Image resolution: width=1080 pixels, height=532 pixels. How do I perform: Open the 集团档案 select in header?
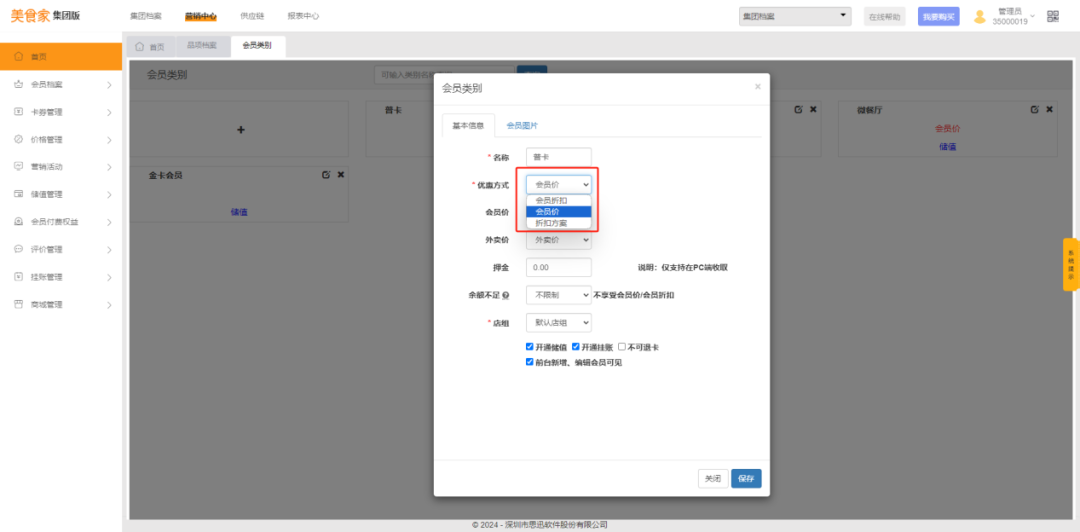[795, 17]
